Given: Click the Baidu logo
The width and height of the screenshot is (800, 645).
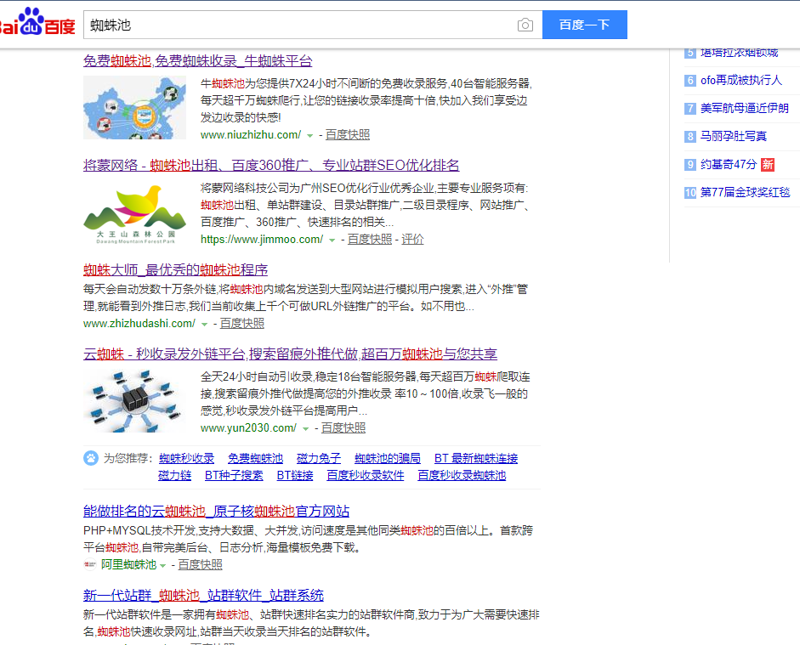Looking at the screenshot, I should pyautogui.click(x=37, y=23).
